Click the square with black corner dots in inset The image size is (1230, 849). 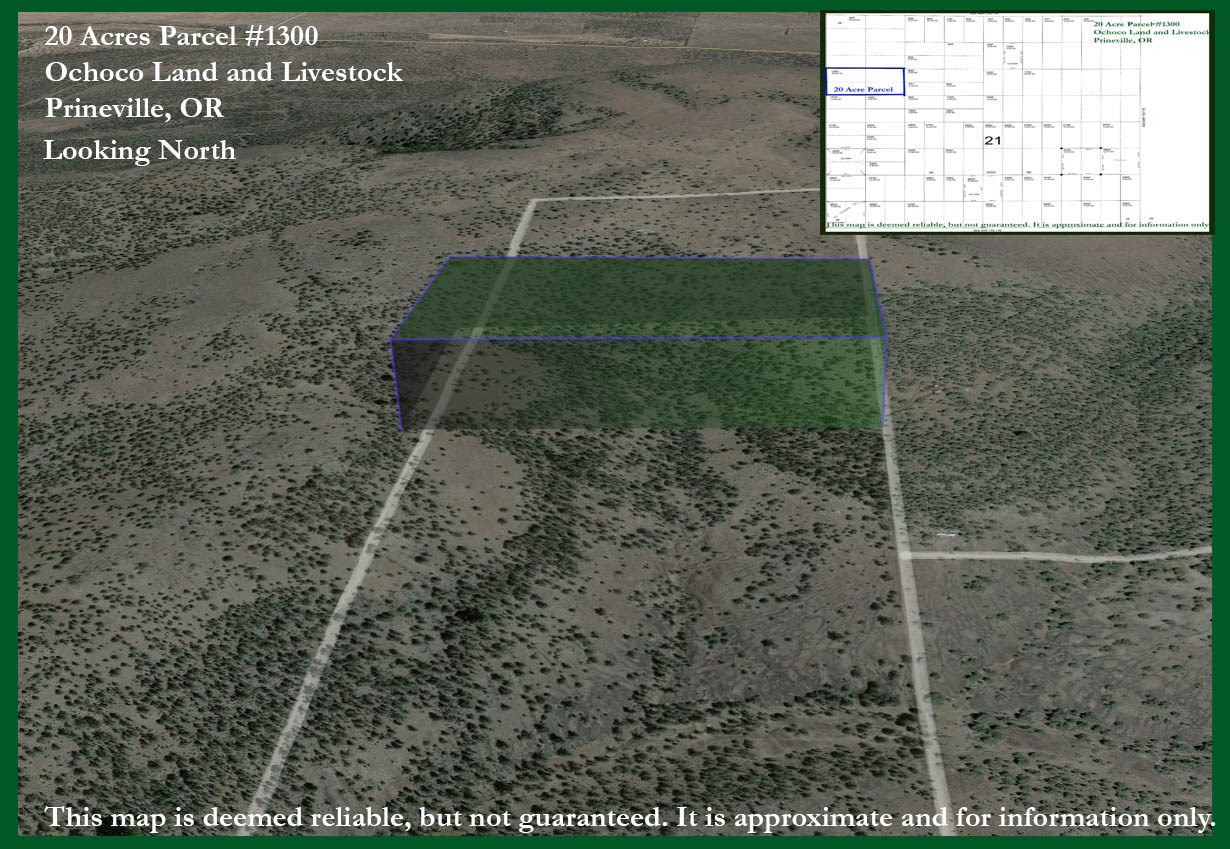point(1081,161)
